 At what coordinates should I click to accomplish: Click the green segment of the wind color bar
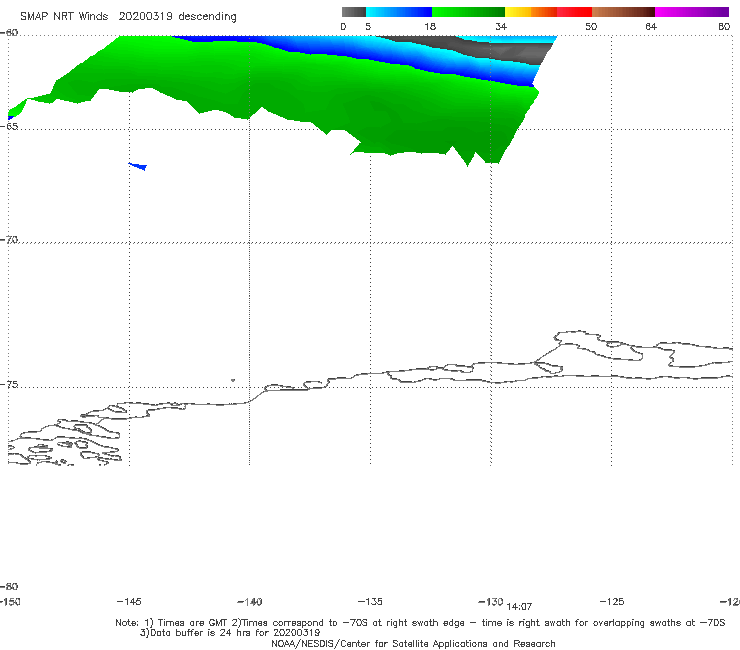(x=468, y=12)
